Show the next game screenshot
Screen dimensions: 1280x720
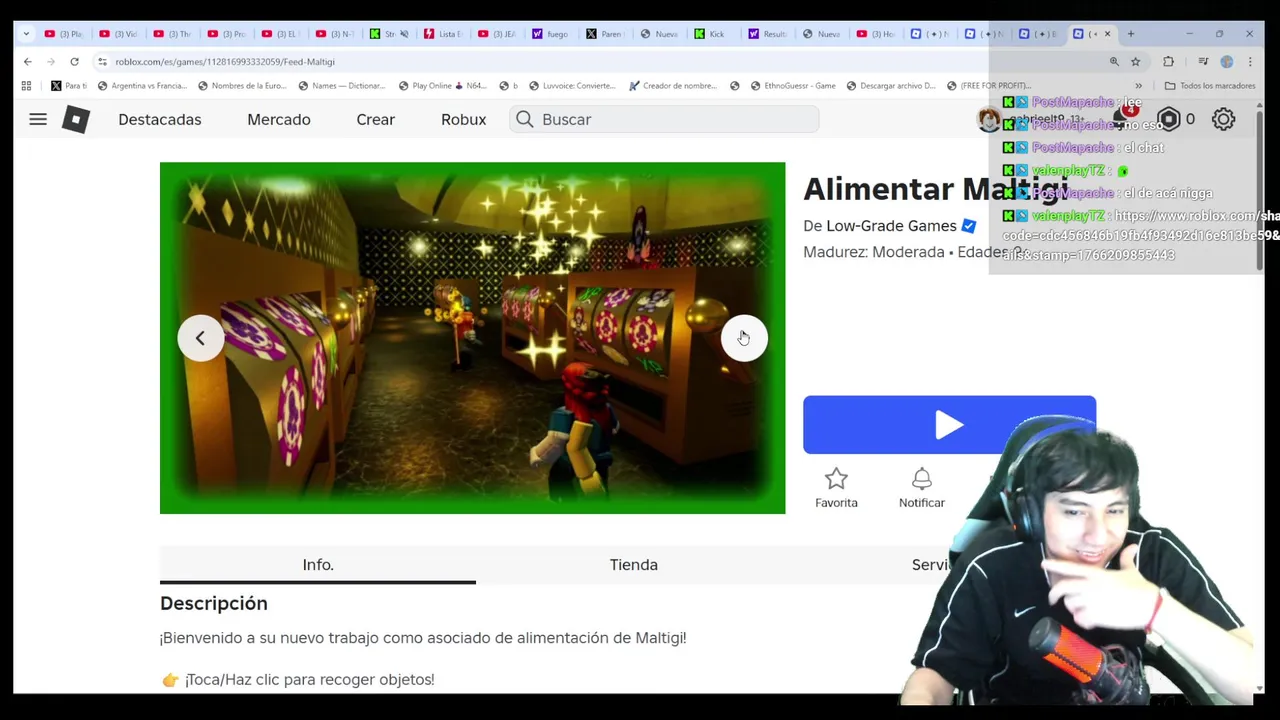[x=744, y=338]
